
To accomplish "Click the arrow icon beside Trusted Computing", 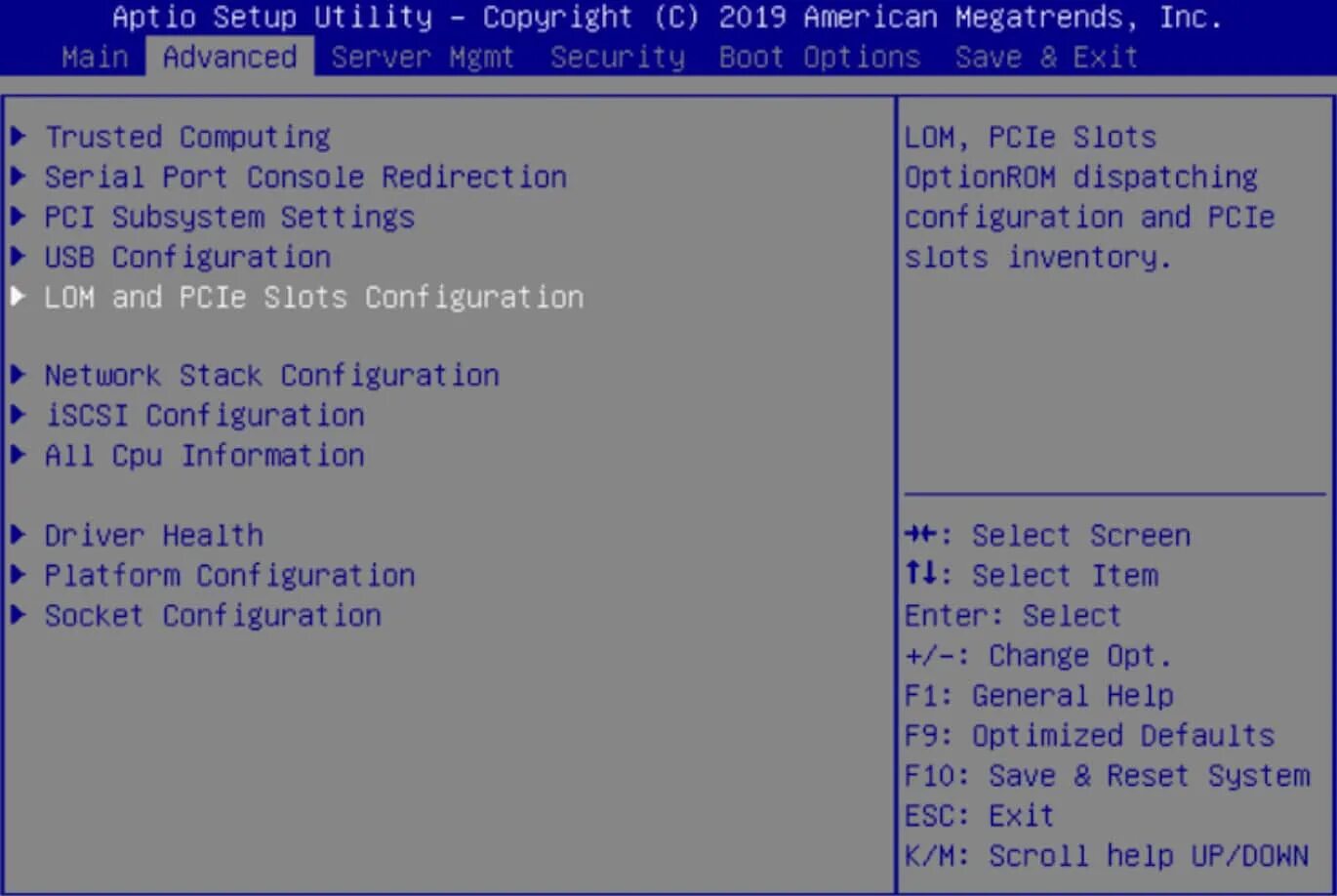I will tap(18, 137).
